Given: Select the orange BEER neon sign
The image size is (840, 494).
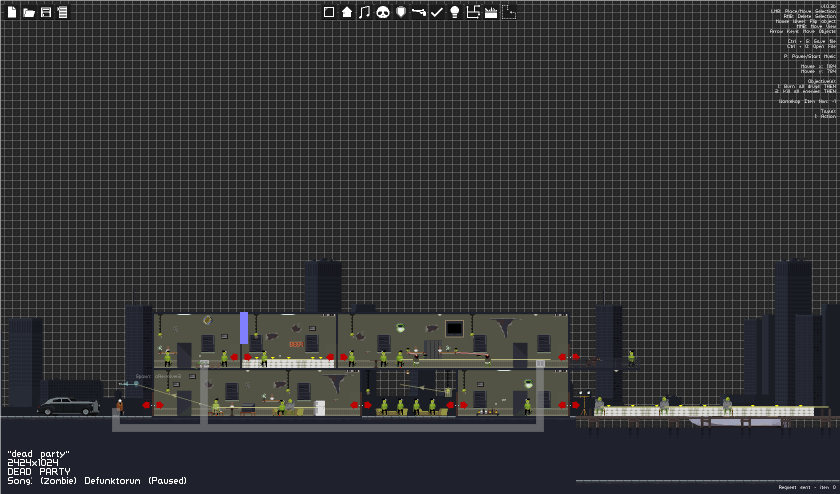Looking at the screenshot, I should (296, 344).
